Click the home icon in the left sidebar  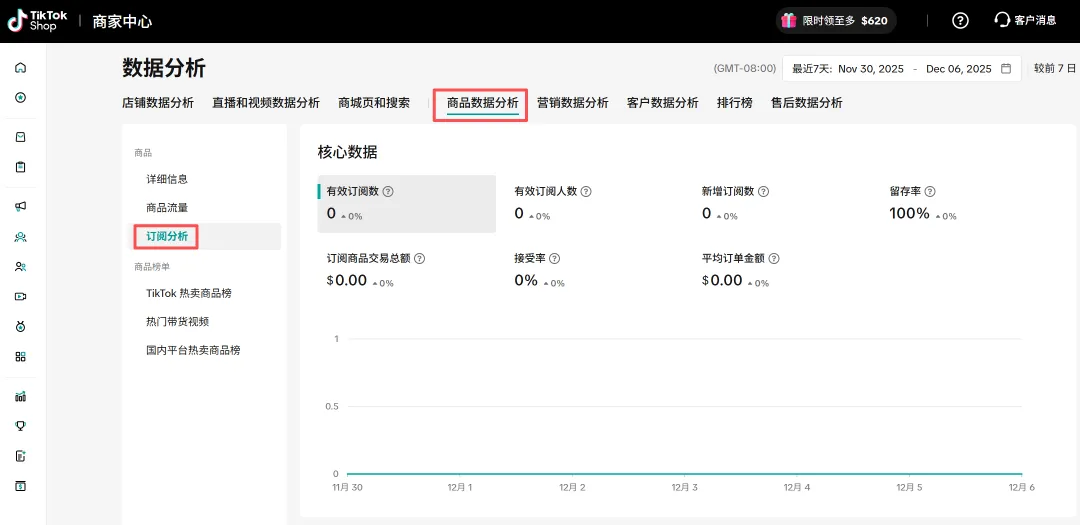coord(20,68)
